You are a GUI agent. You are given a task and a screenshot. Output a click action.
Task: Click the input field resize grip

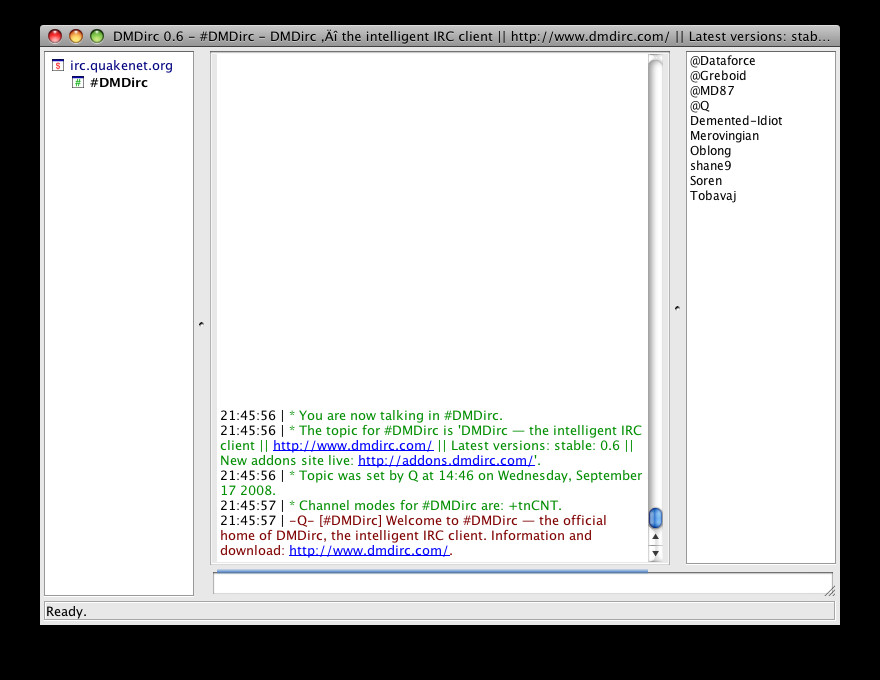coord(829,591)
